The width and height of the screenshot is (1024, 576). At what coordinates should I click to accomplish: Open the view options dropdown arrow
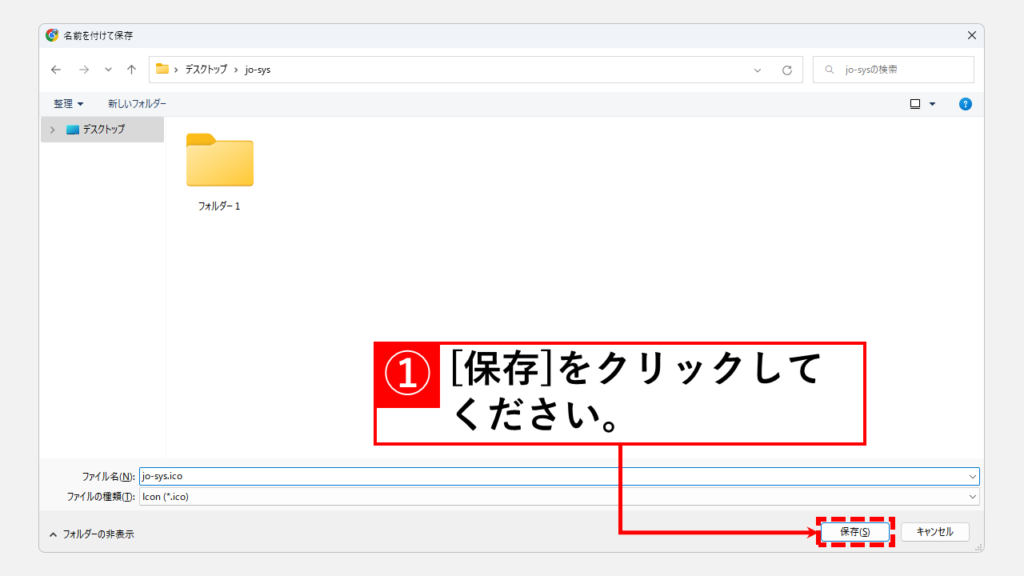[x=933, y=104]
